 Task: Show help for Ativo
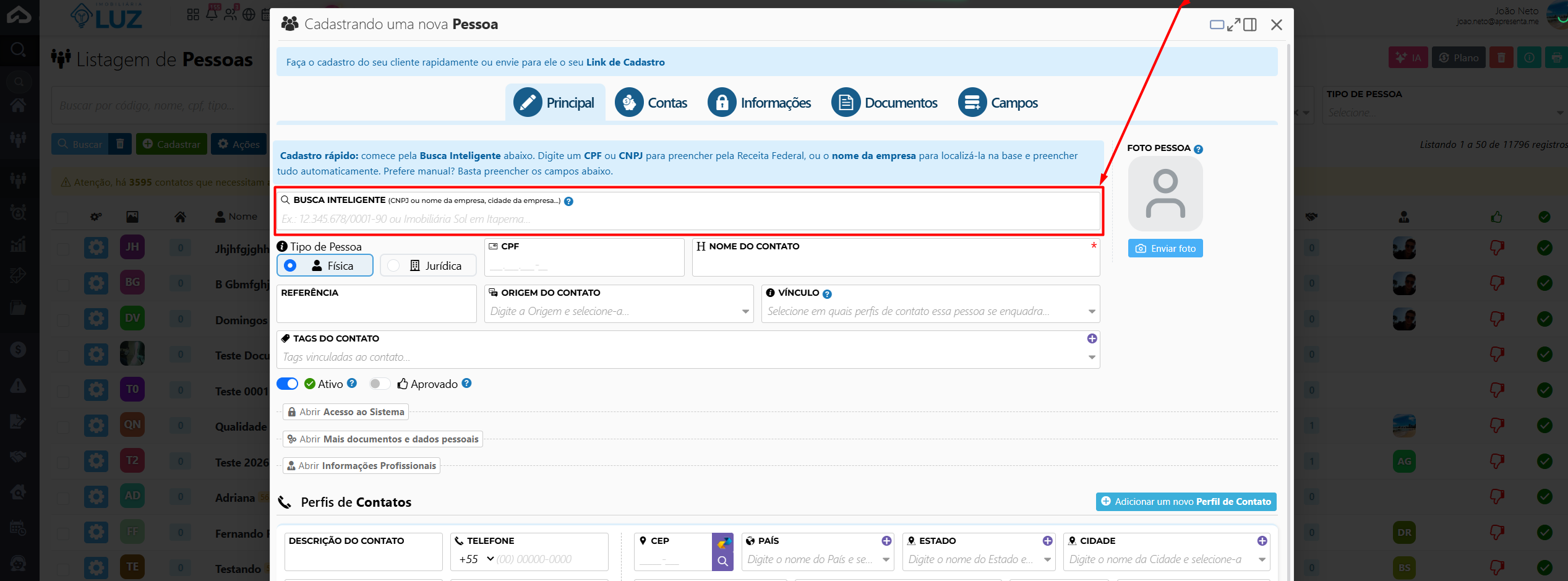[x=352, y=383]
